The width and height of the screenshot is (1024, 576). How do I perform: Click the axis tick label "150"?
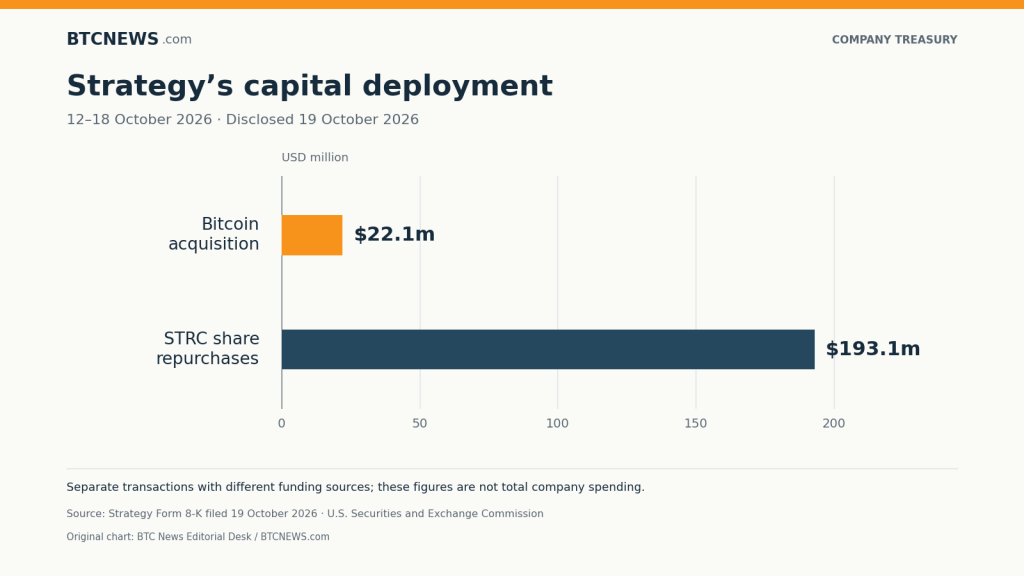pyautogui.click(x=696, y=423)
